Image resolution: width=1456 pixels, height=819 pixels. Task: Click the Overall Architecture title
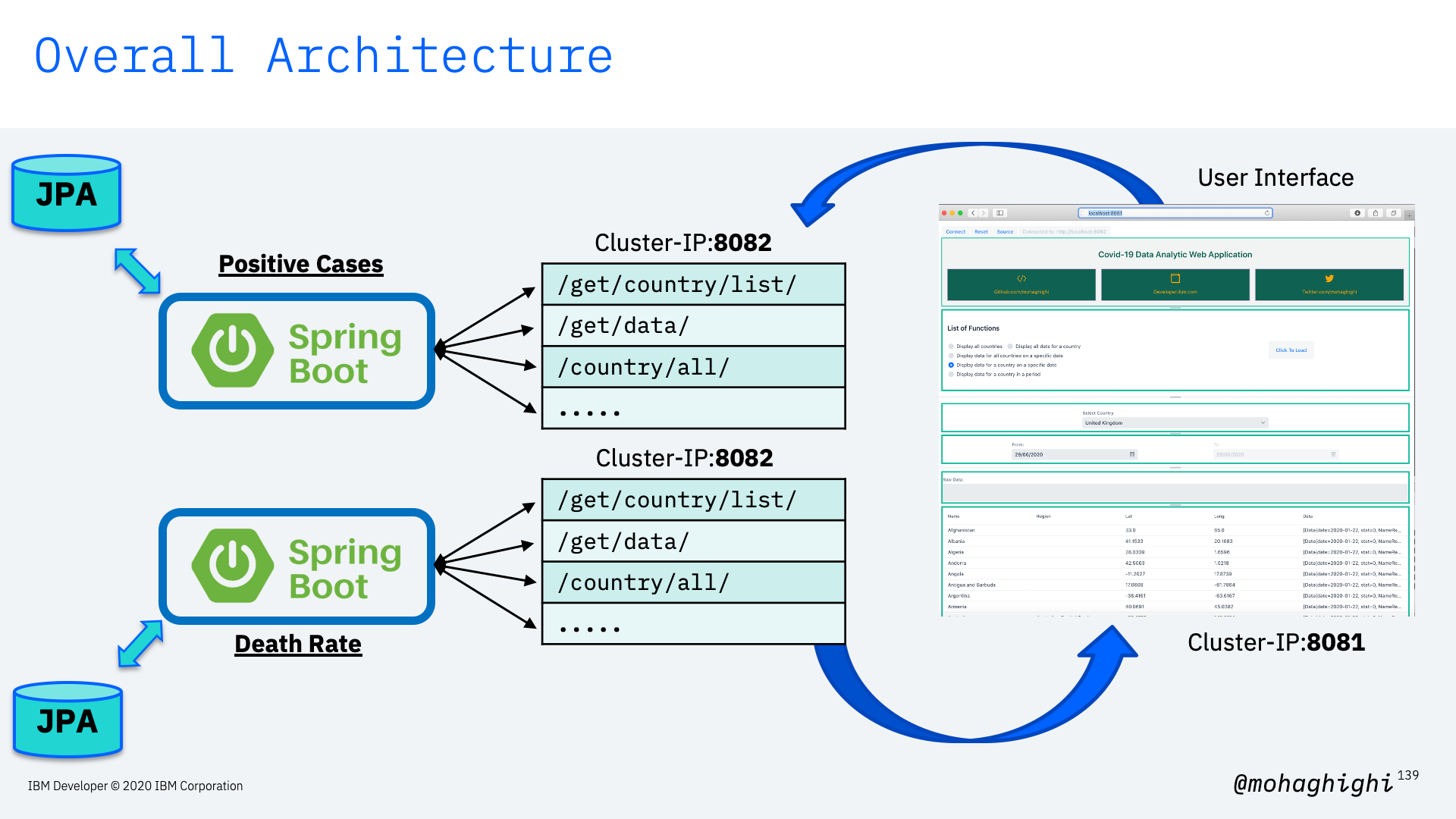pyautogui.click(x=324, y=55)
